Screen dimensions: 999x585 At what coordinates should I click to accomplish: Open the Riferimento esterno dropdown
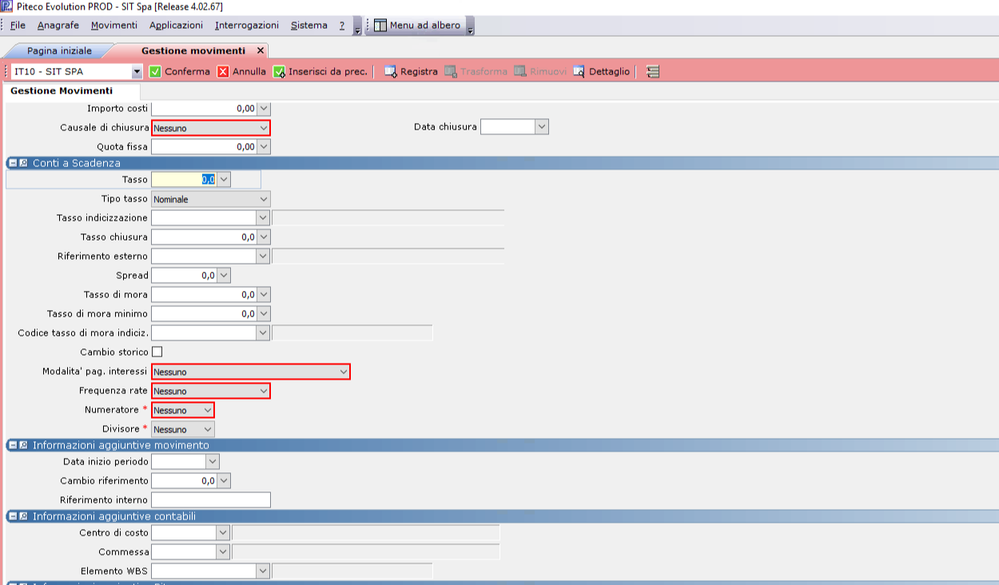pos(262,256)
